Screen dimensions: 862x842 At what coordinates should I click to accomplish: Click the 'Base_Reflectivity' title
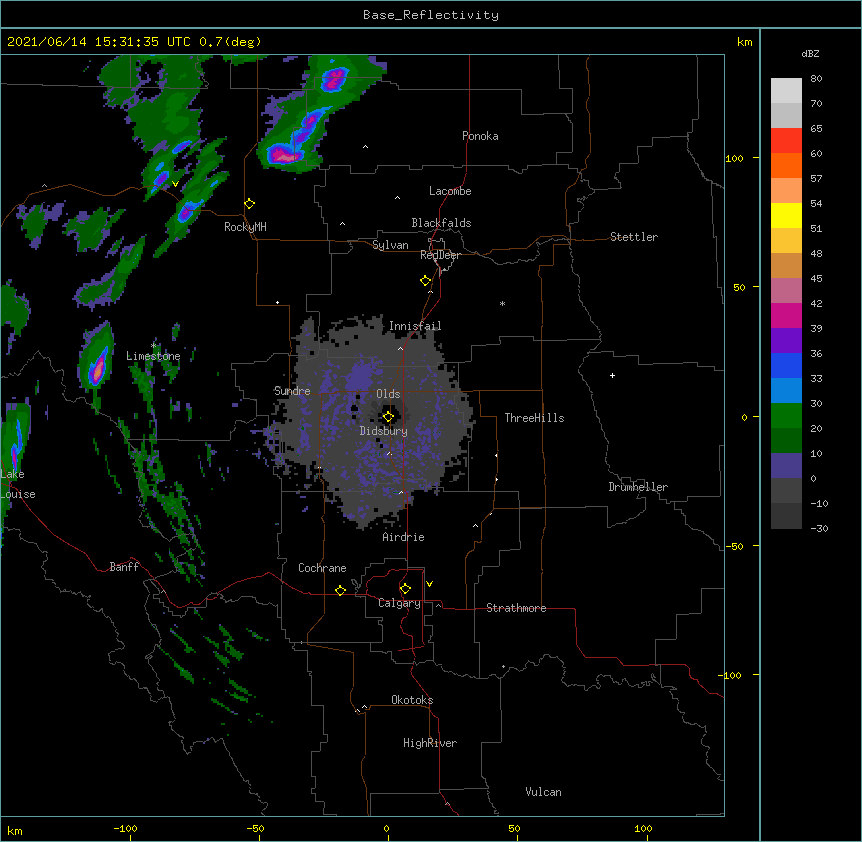[431, 15]
